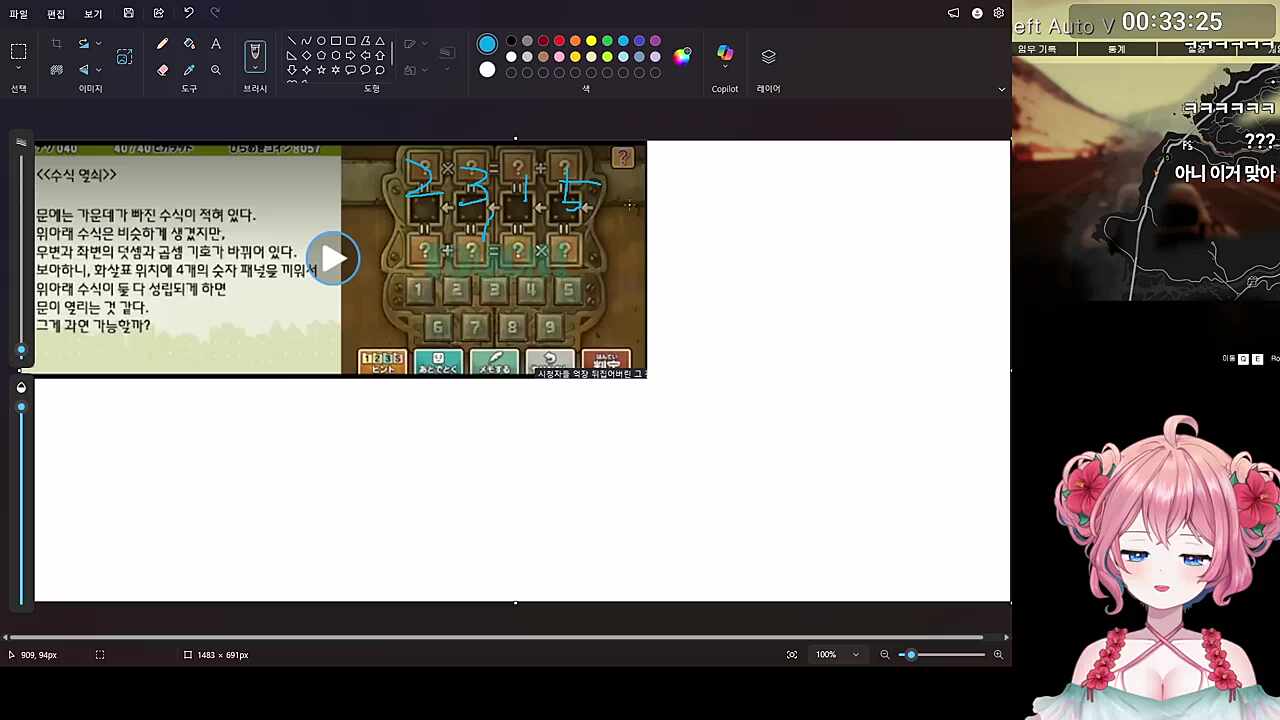The image size is (1280, 720).
Task: Pick the orange color swatch
Action: [575, 41]
